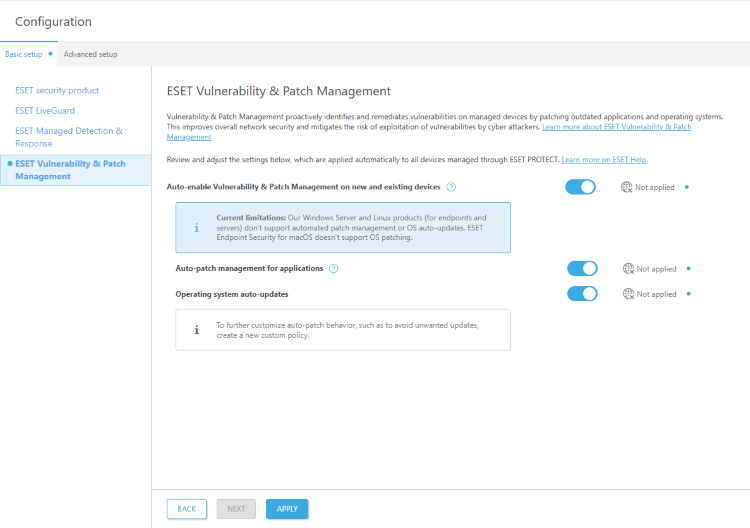This screenshot has height=528, width=750.
Task: Click ESET Vulnerability & Patch Management heading
Action: [279, 91]
